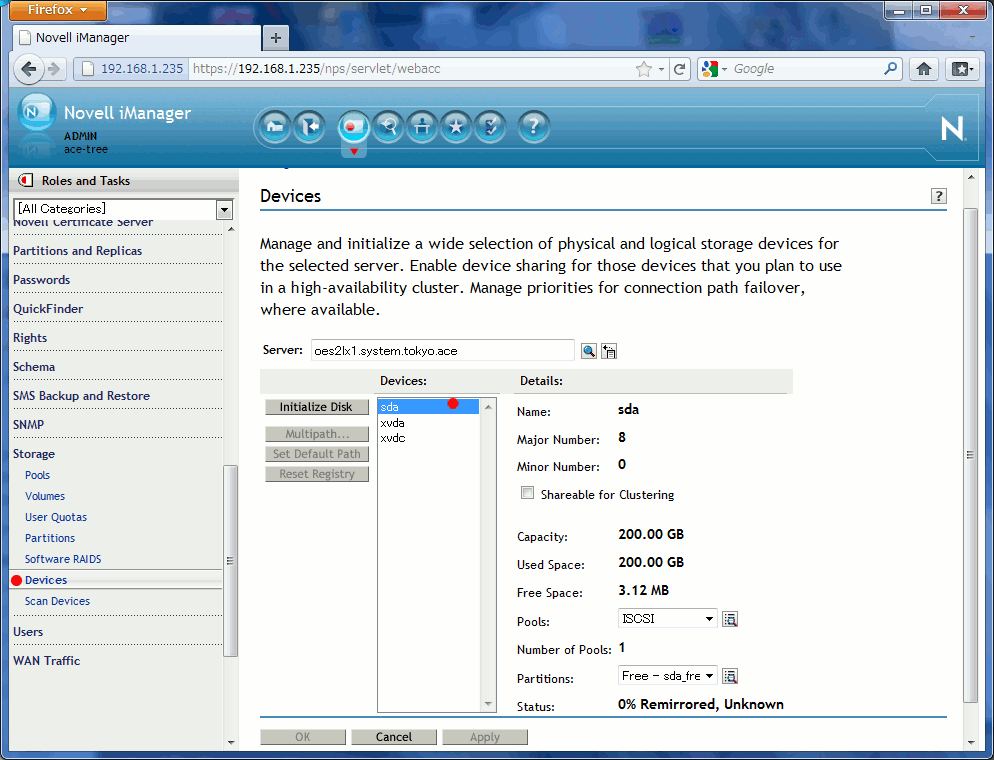Click the server history list icon
The image size is (994, 760).
click(609, 351)
